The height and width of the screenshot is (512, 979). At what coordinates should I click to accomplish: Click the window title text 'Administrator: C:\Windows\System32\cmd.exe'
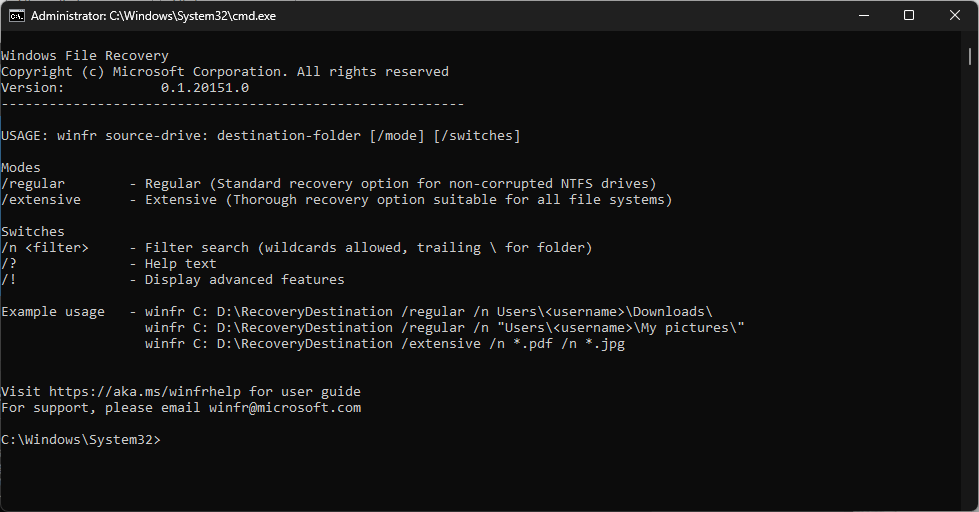click(x=154, y=16)
